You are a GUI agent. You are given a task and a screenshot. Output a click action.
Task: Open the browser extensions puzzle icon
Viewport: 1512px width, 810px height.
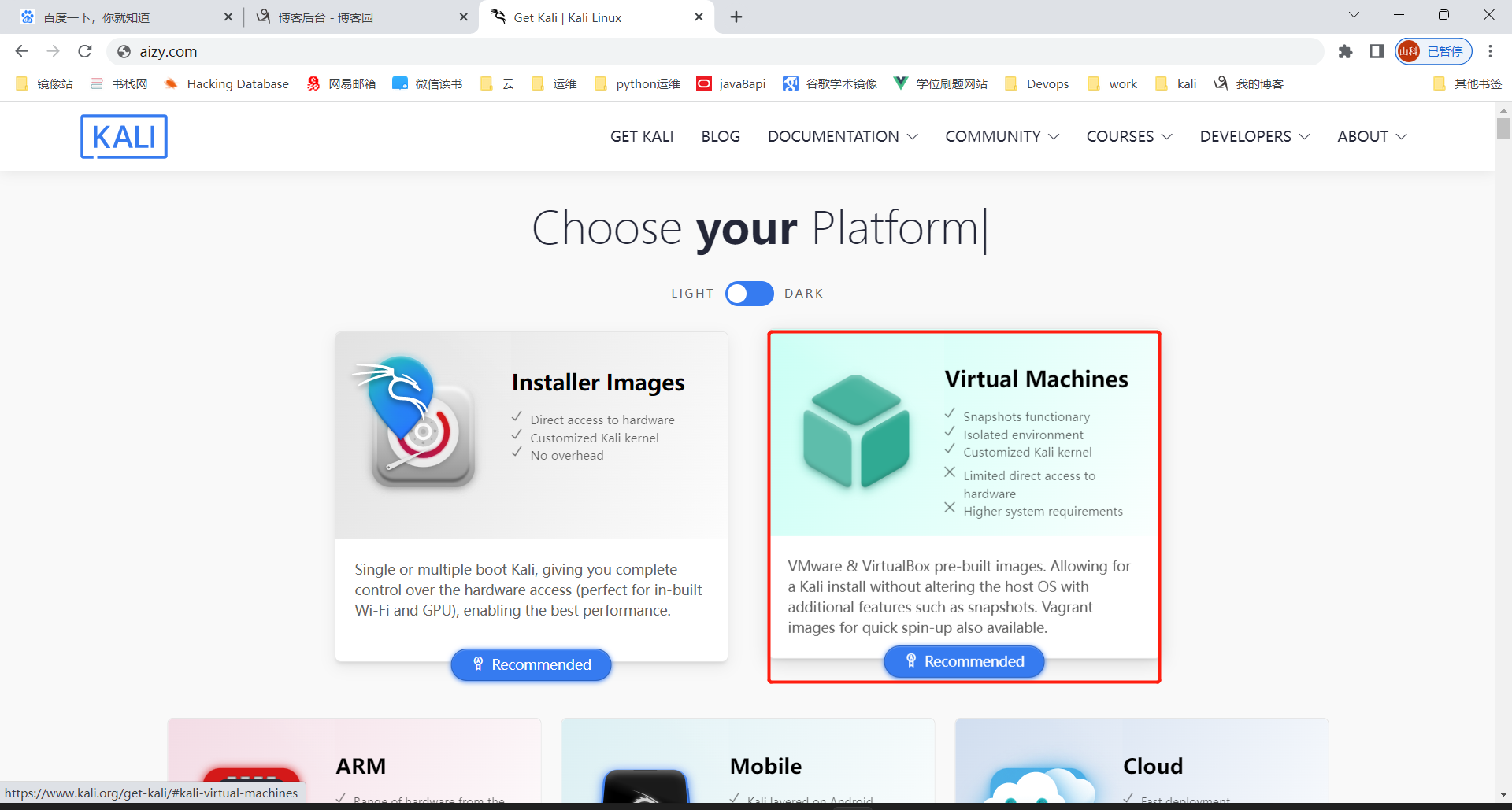(x=1345, y=51)
